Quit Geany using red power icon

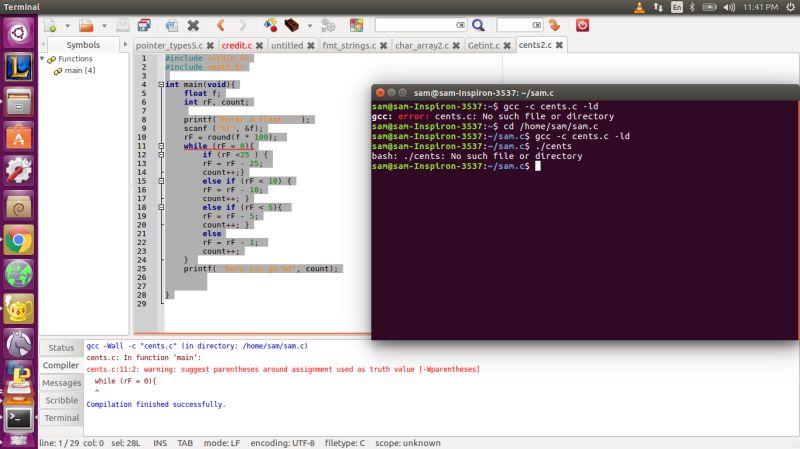pos(582,25)
